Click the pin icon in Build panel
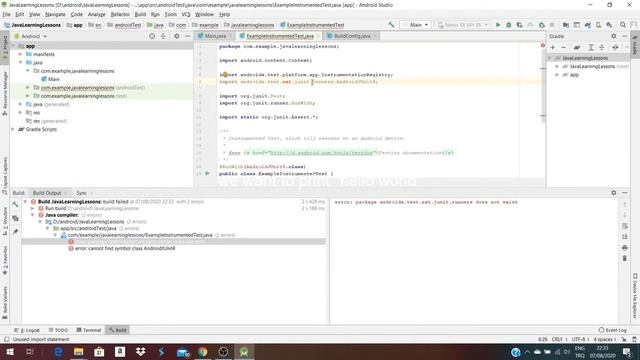This screenshot has height=360, width=640. point(15,231)
